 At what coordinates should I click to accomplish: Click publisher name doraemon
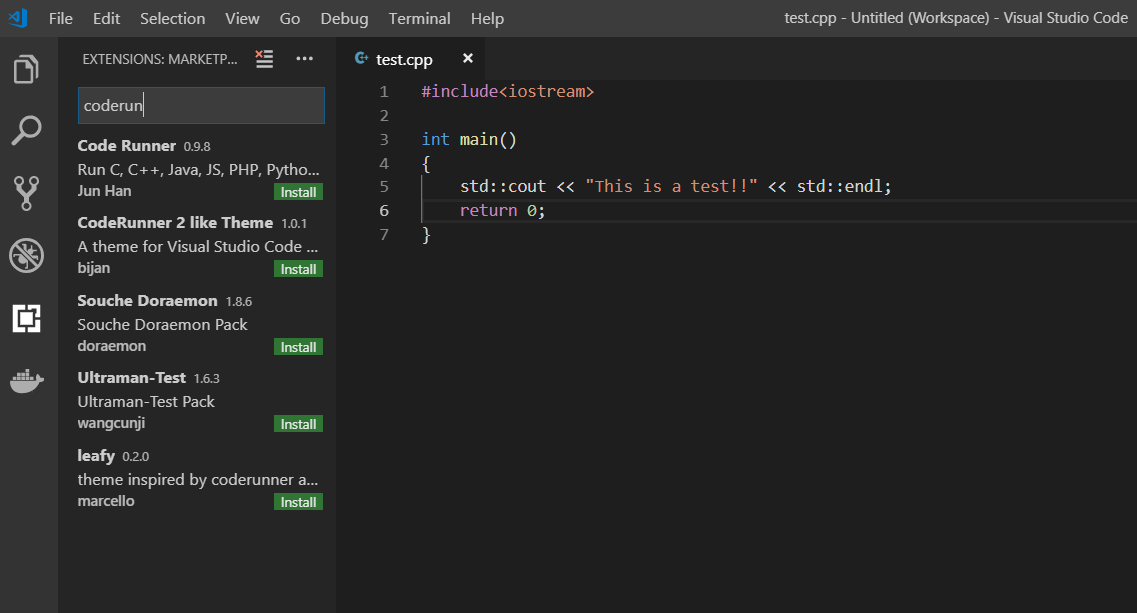(x=112, y=346)
